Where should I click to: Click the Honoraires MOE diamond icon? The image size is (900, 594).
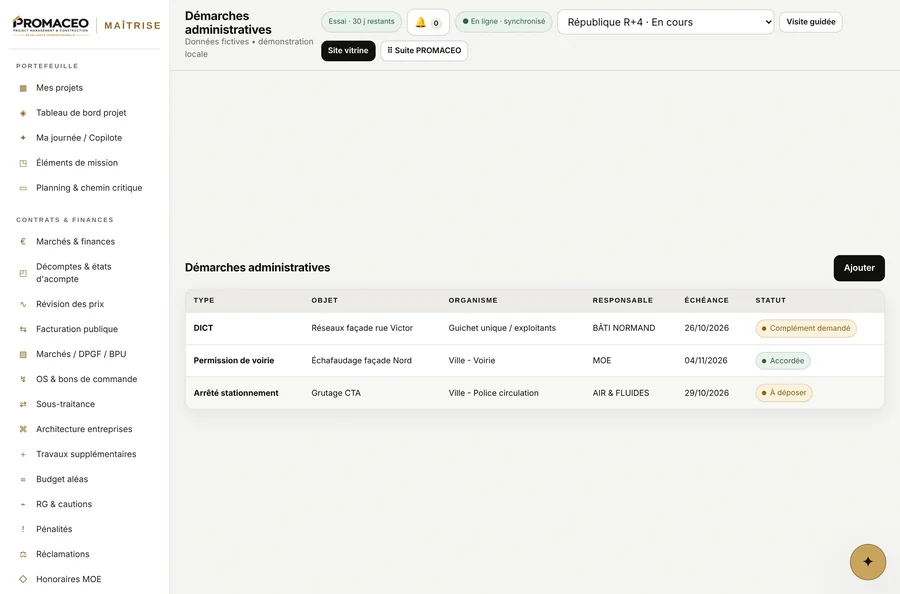pyautogui.click(x=23, y=579)
